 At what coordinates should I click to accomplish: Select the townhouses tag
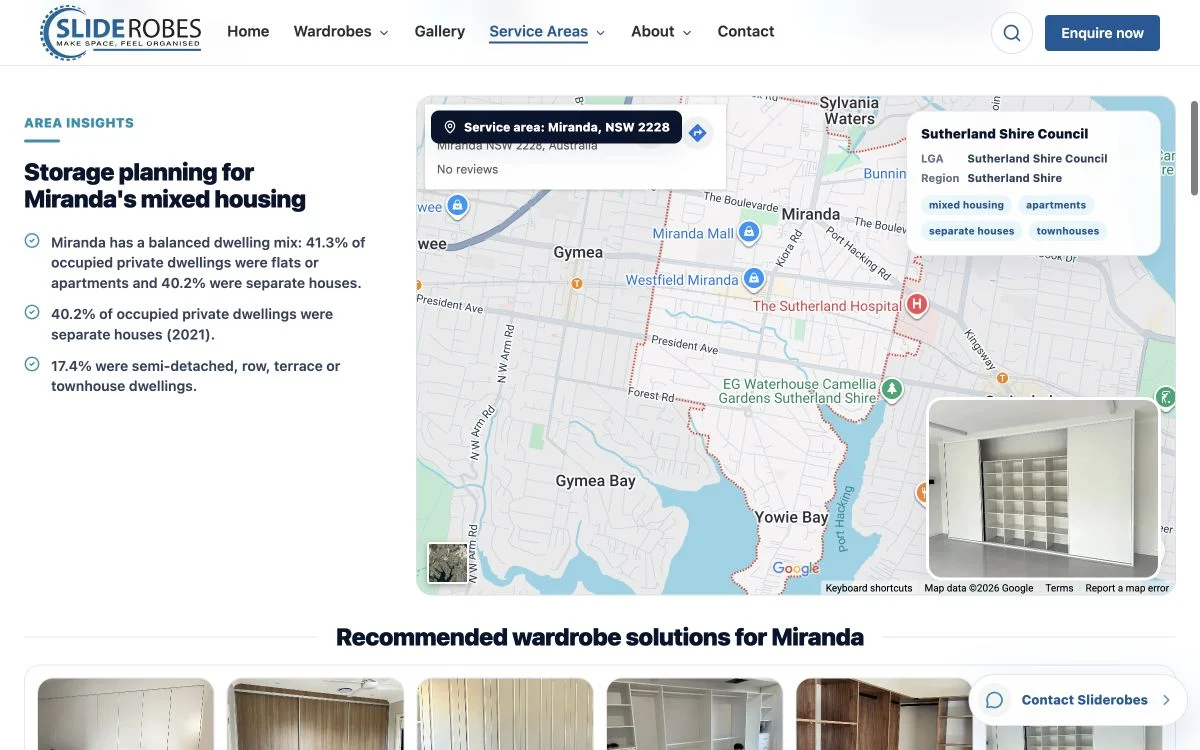tap(1068, 231)
